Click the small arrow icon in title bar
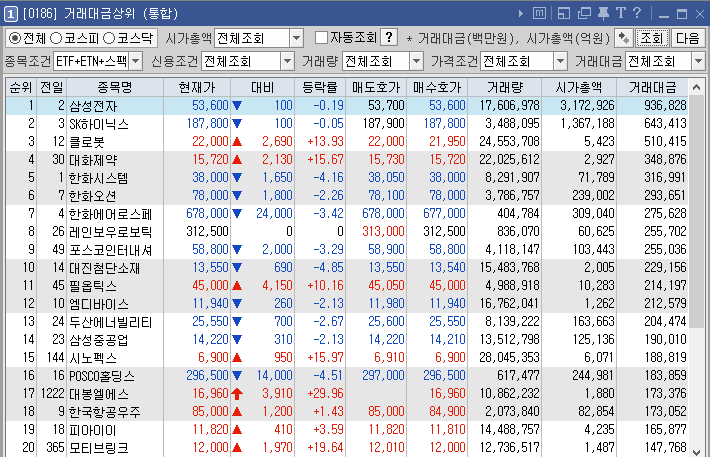Image resolution: width=710 pixels, height=457 pixels. click(521, 14)
